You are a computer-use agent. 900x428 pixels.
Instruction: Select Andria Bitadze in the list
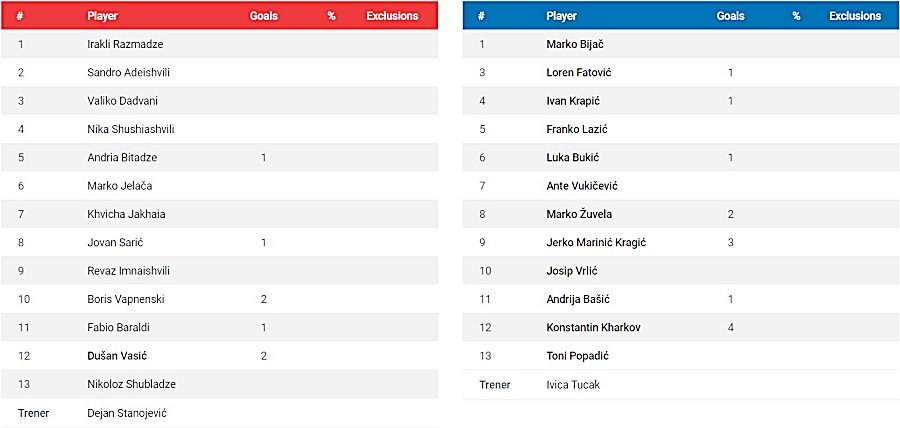[x=122, y=158]
